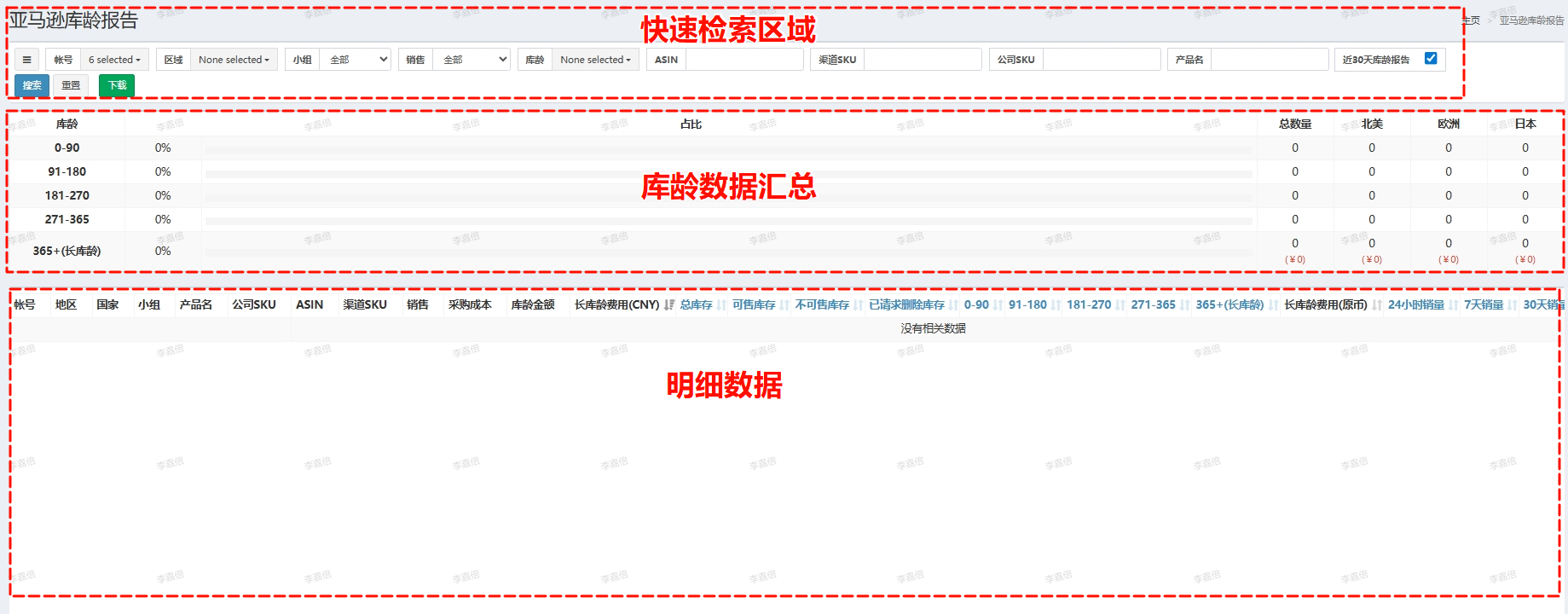
Task: Click the blue 搜索 button
Action: [x=32, y=85]
